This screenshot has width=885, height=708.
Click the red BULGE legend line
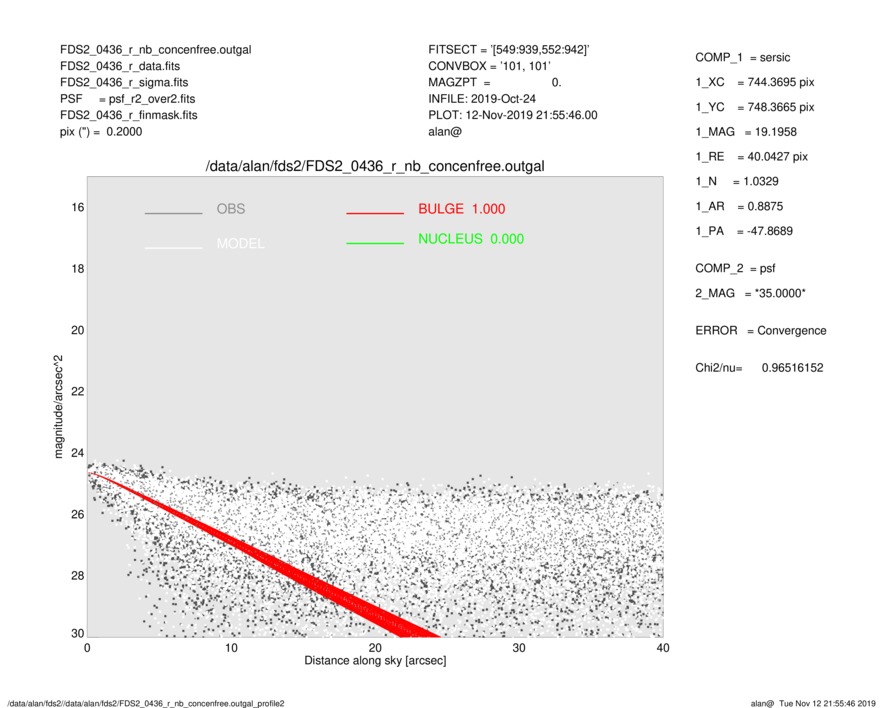[375, 214]
